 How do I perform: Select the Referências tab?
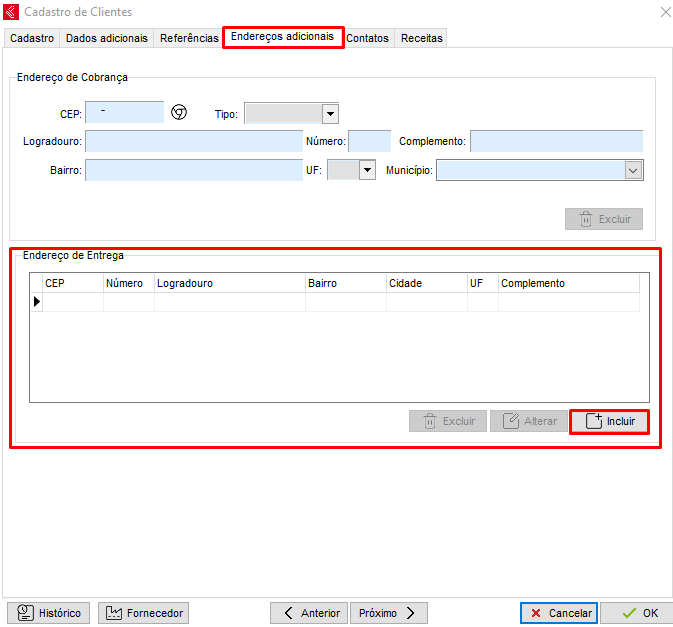coord(189,38)
